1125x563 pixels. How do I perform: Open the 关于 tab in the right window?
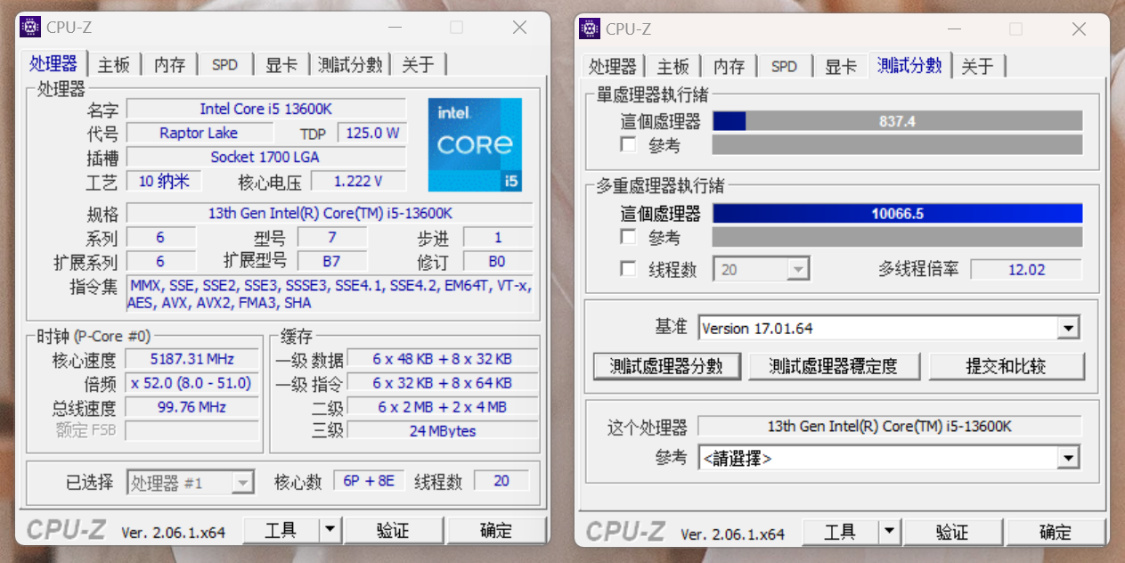(x=978, y=67)
